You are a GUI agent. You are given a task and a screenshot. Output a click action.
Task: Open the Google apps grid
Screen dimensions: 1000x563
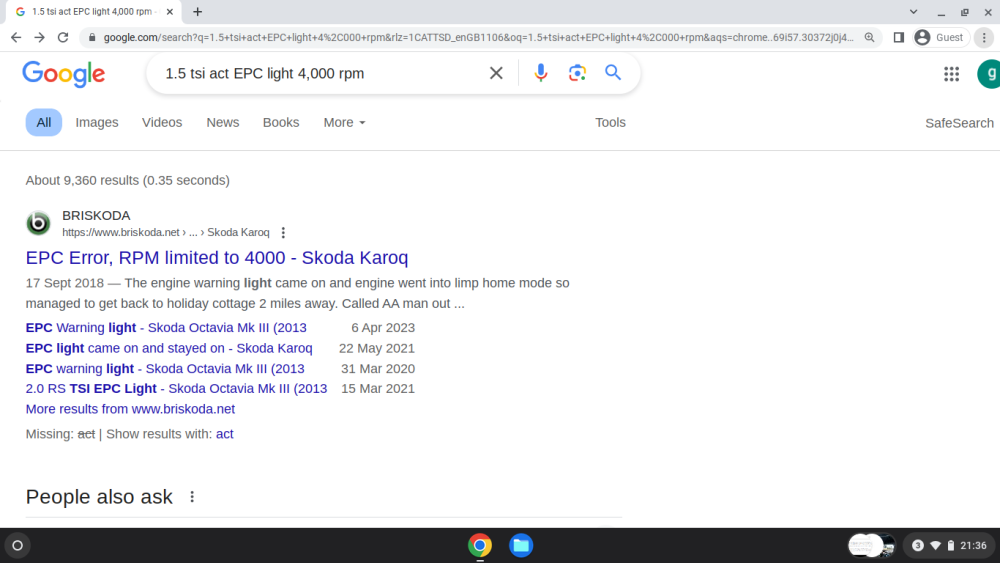pyautogui.click(x=952, y=74)
